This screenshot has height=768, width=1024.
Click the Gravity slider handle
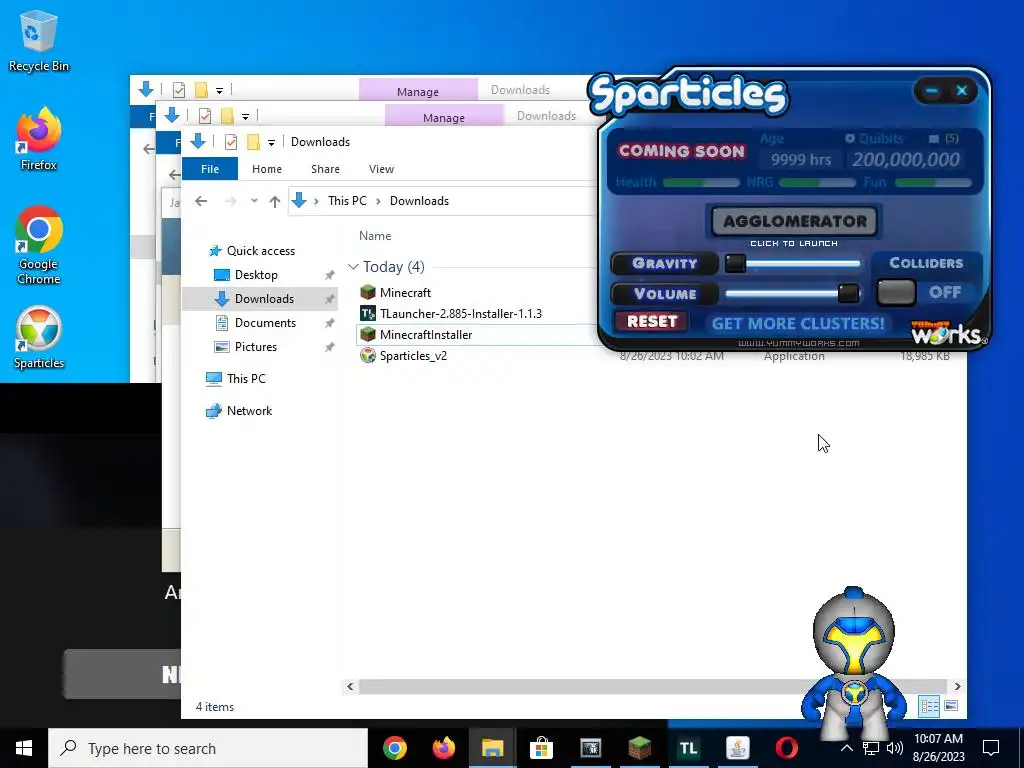point(735,264)
